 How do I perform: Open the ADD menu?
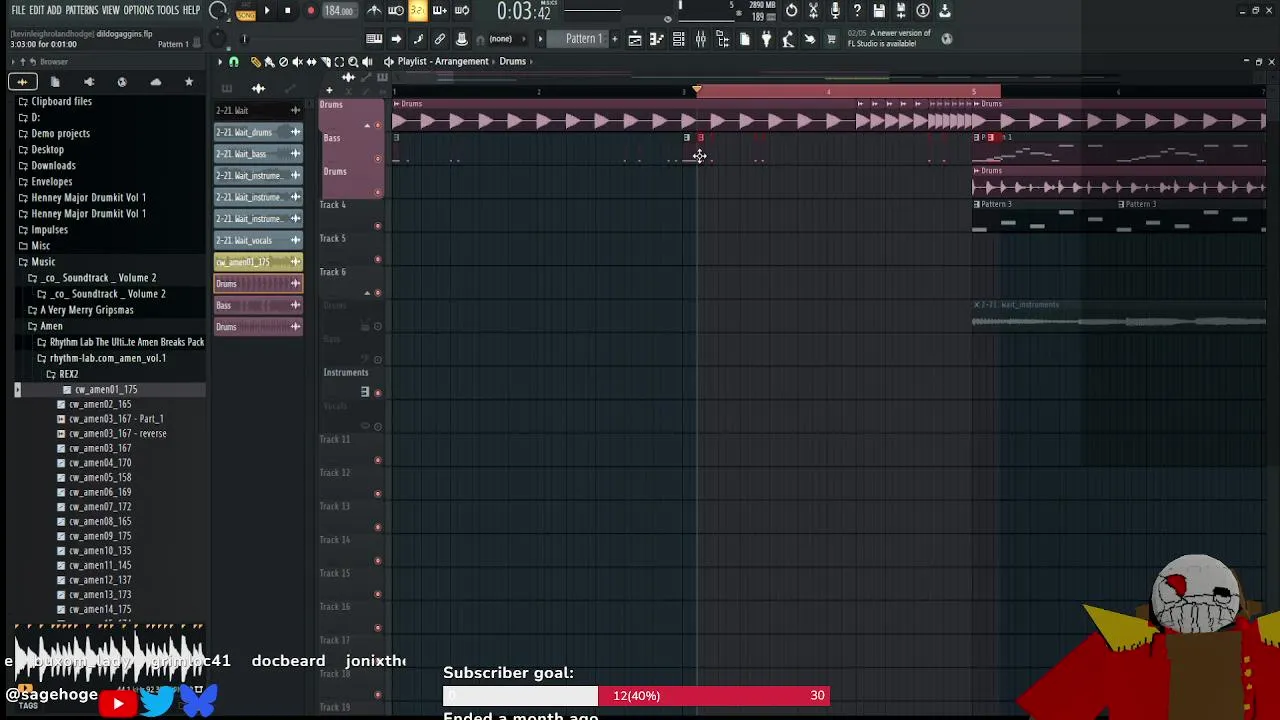(54, 11)
